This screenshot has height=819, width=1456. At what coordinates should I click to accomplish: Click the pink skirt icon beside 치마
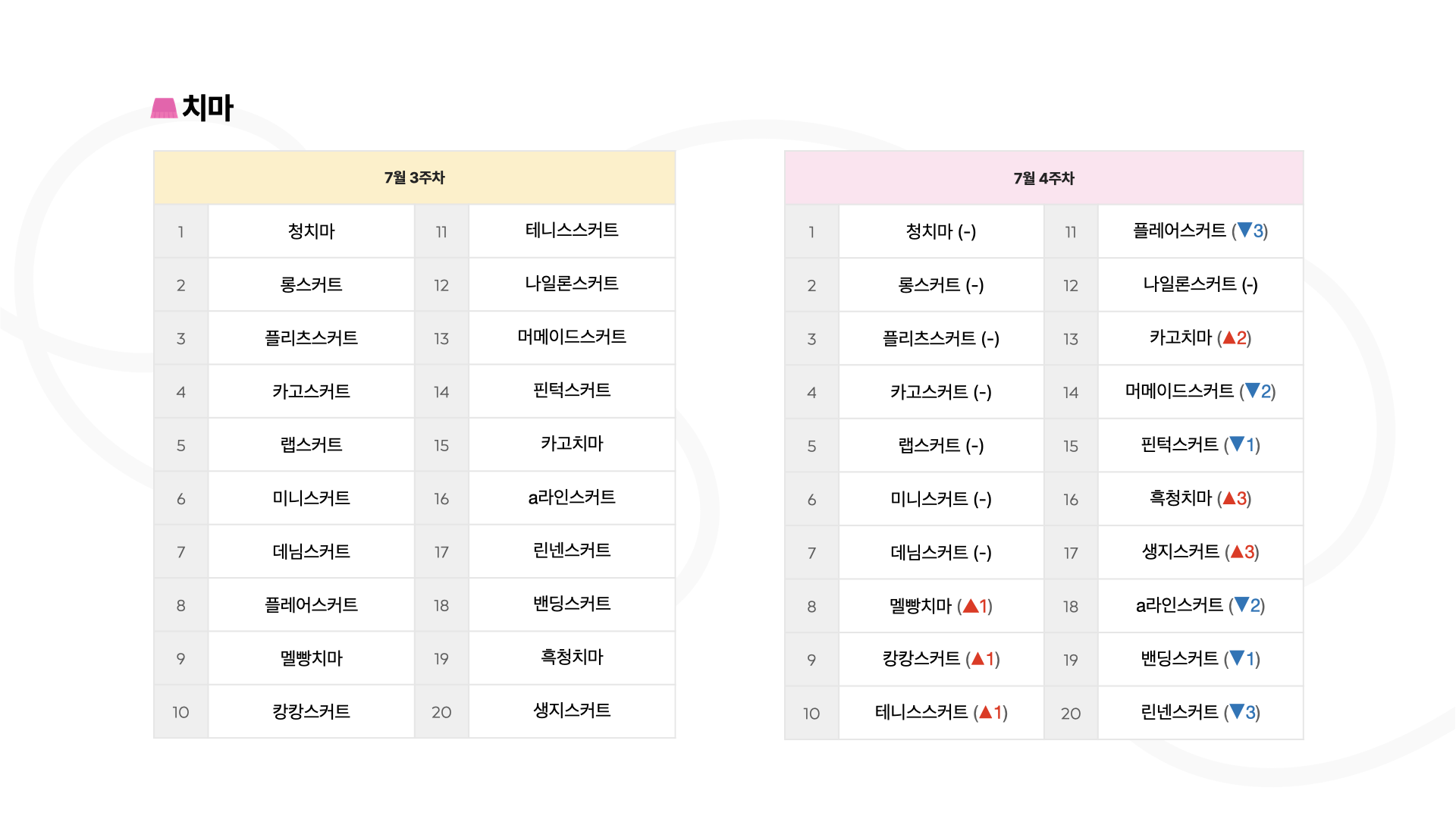(x=164, y=108)
